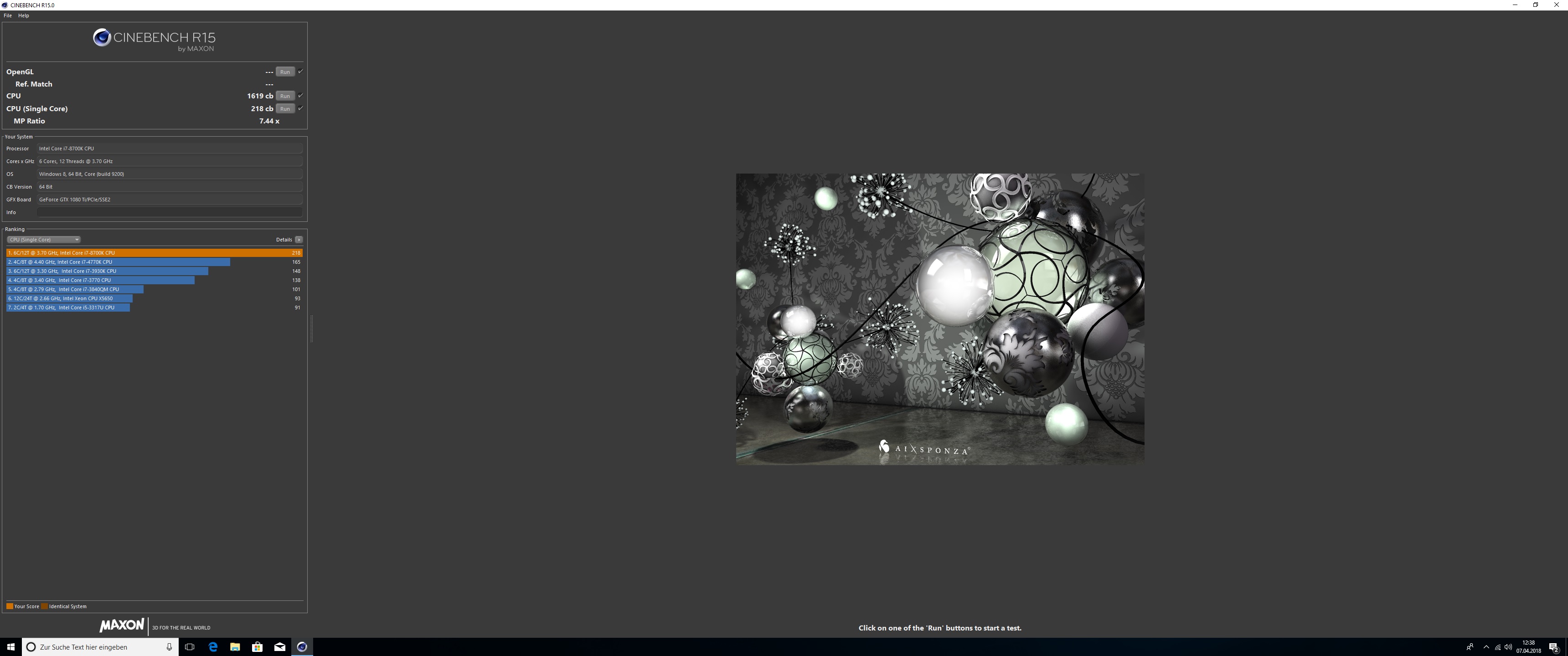Open the File menu
This screenshot has width=1568, height=656.
coord(8,15)
